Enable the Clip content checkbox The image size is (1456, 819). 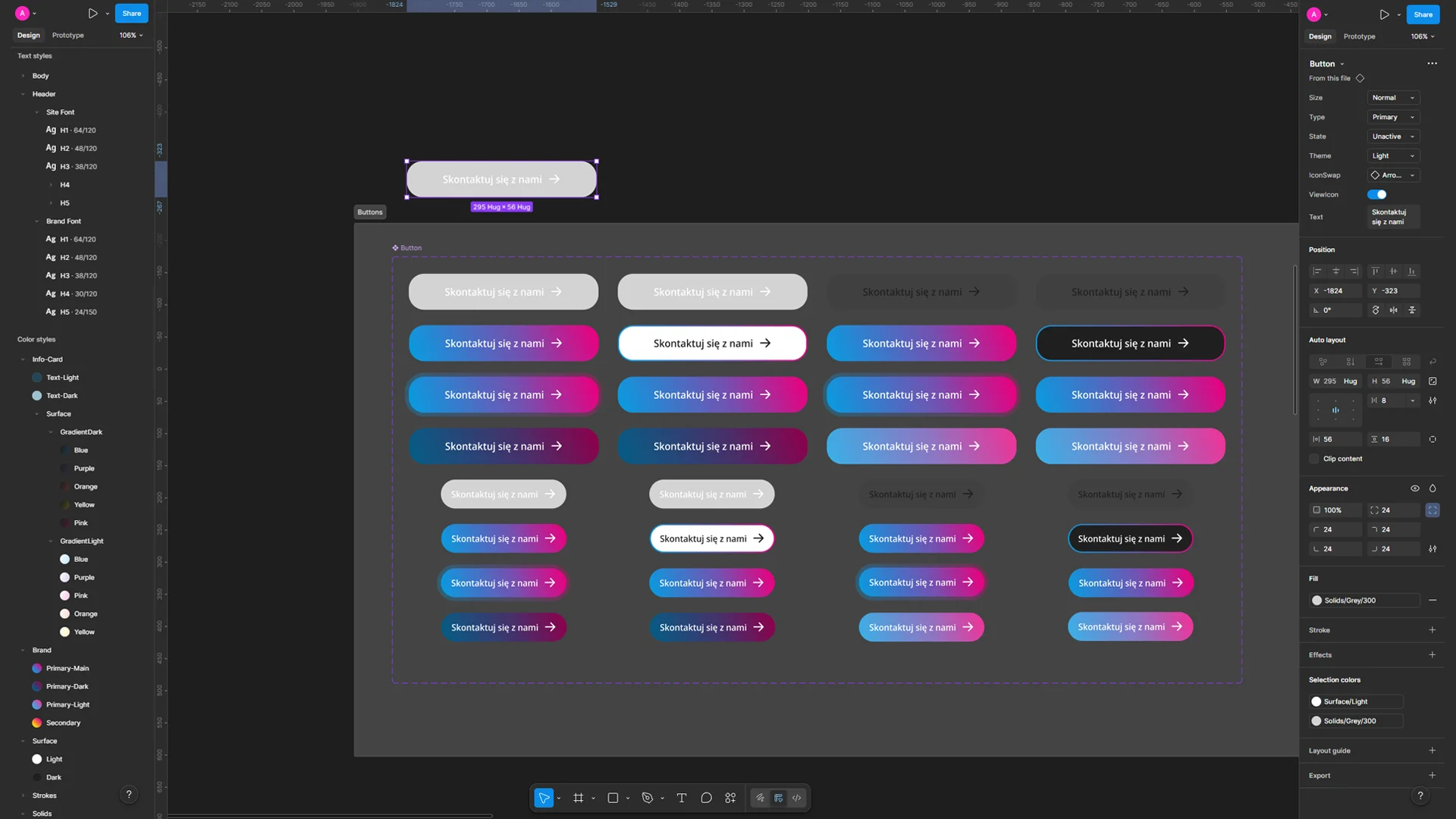(x=1314, y=459)
